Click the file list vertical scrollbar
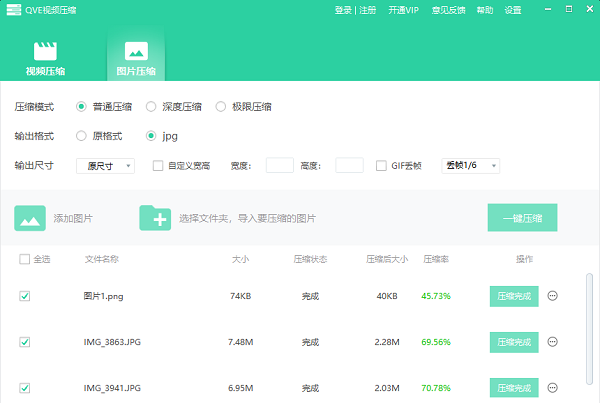 (587, 330)
